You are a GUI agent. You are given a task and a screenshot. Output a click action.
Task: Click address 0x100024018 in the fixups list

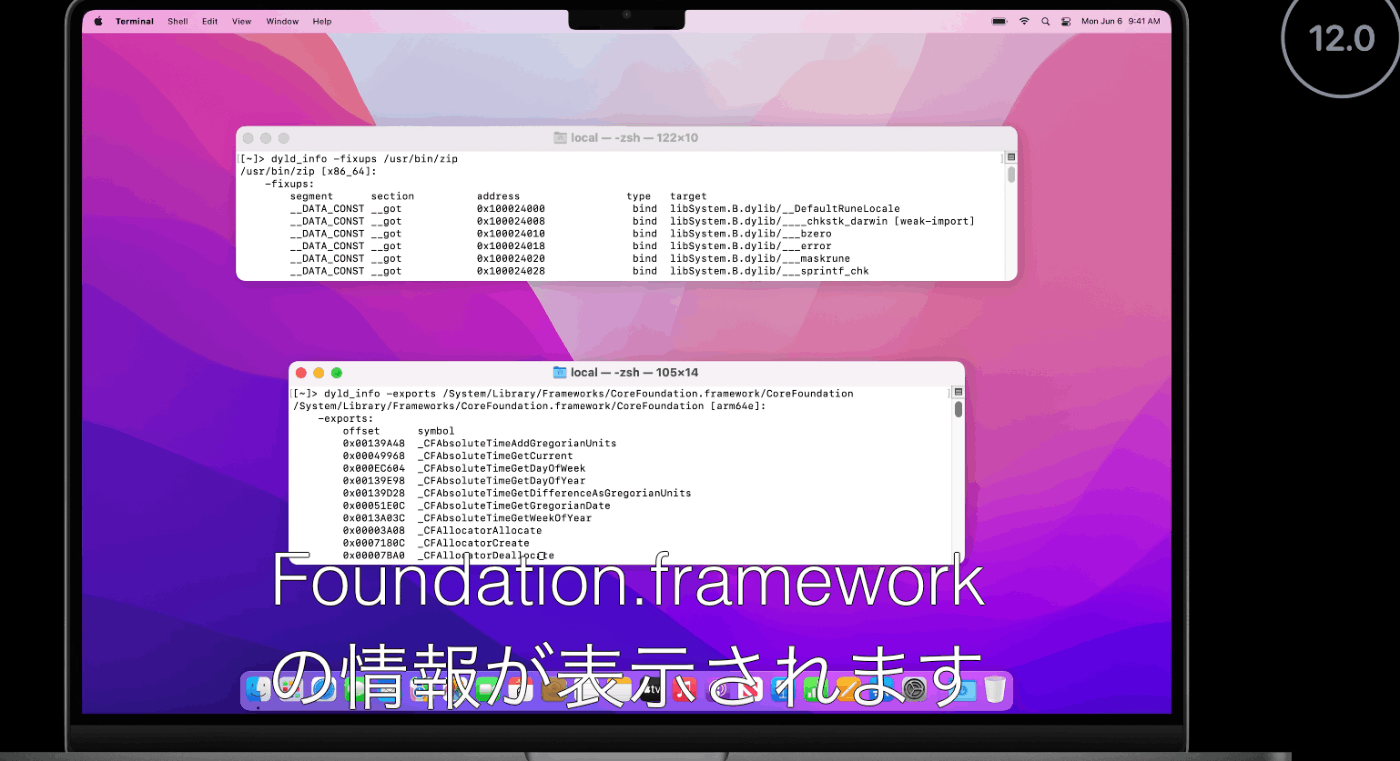point(511,246)
